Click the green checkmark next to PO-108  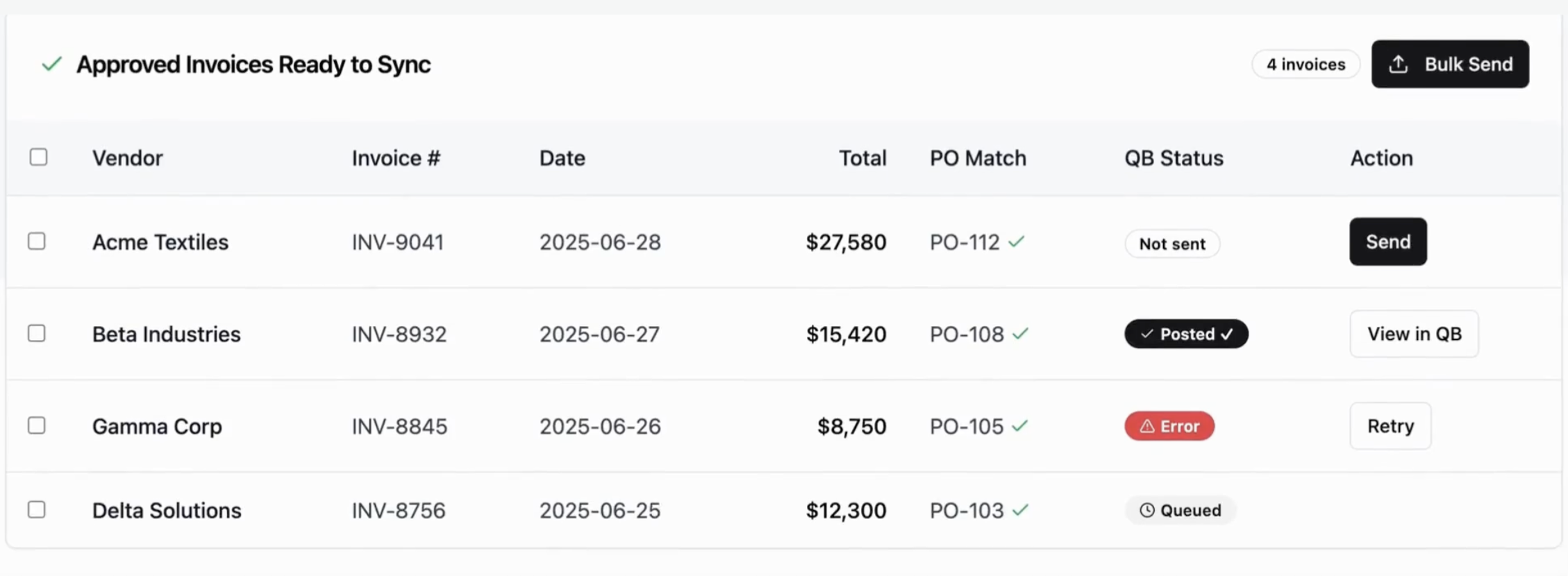1020,334
